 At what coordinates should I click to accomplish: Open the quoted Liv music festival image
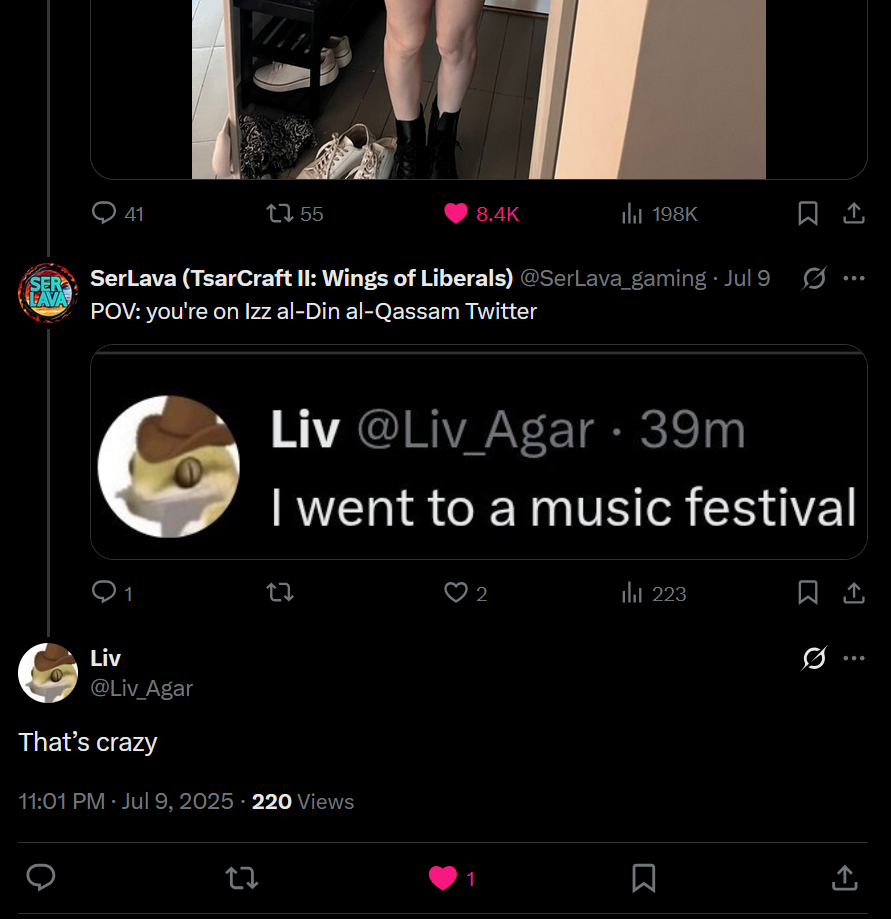click(478, 452)
